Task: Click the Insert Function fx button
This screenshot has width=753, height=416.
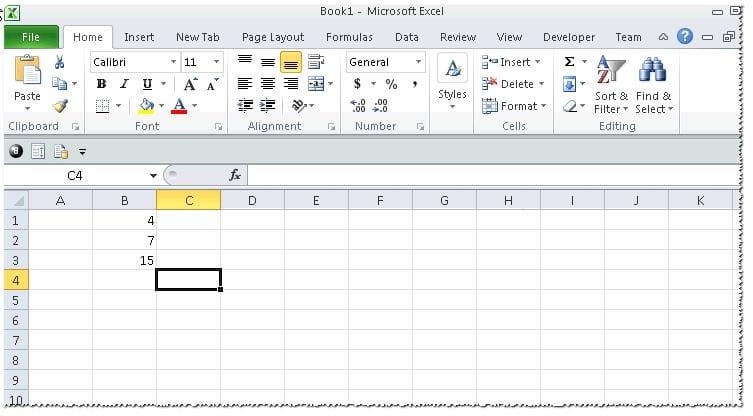Action: pyautogui.click(x=235, y=175)
